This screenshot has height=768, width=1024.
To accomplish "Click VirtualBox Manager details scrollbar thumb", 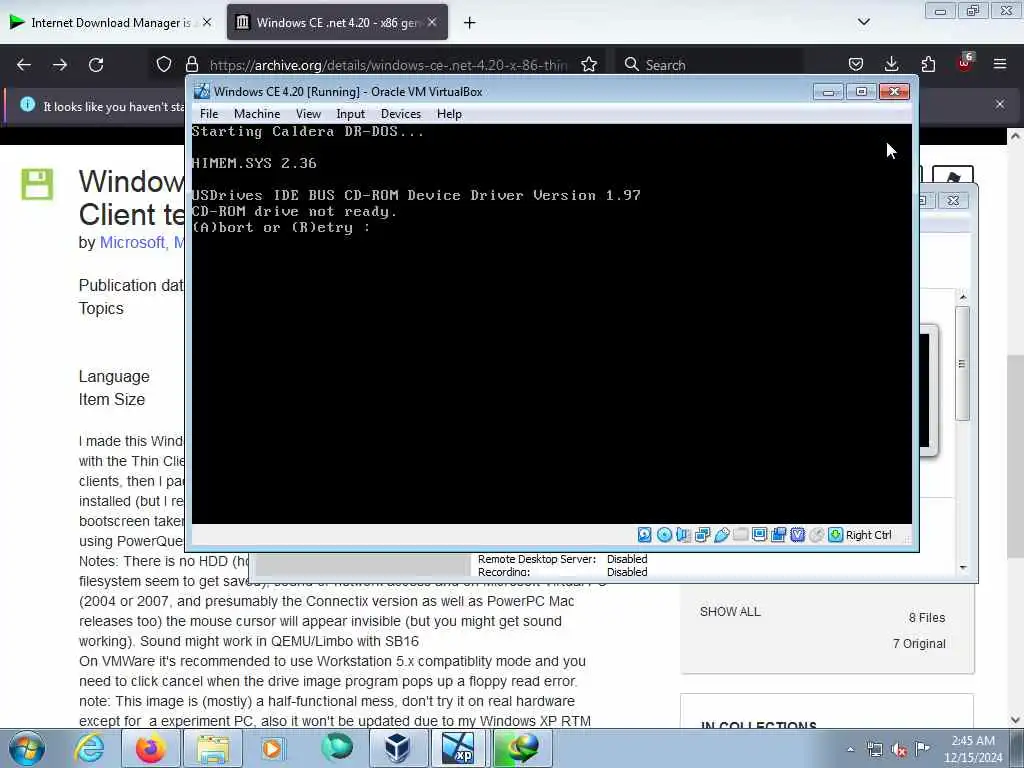I will (963, 364).
